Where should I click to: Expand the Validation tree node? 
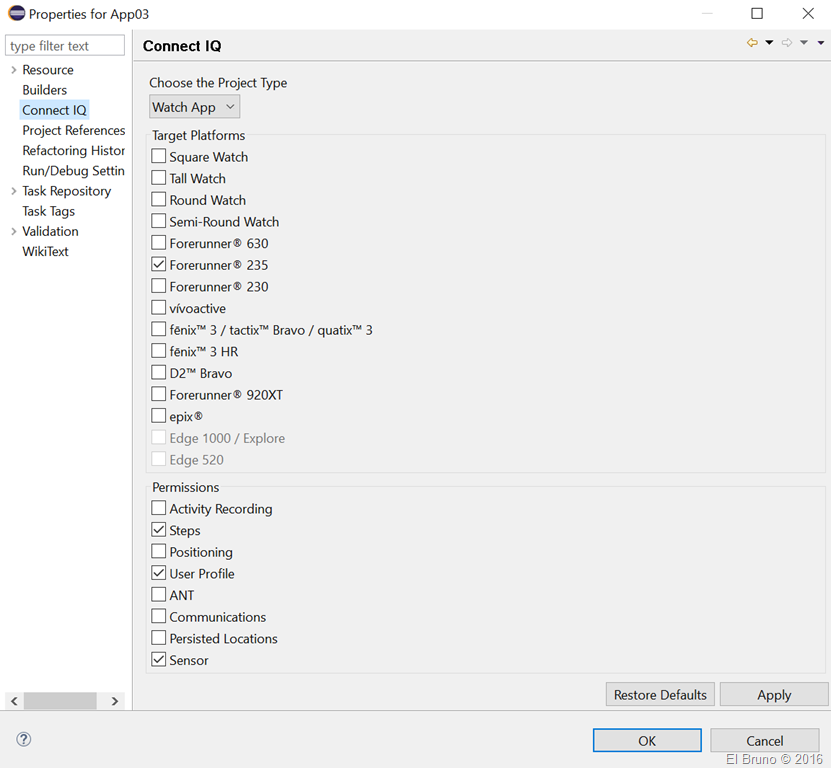coord(13,231)
